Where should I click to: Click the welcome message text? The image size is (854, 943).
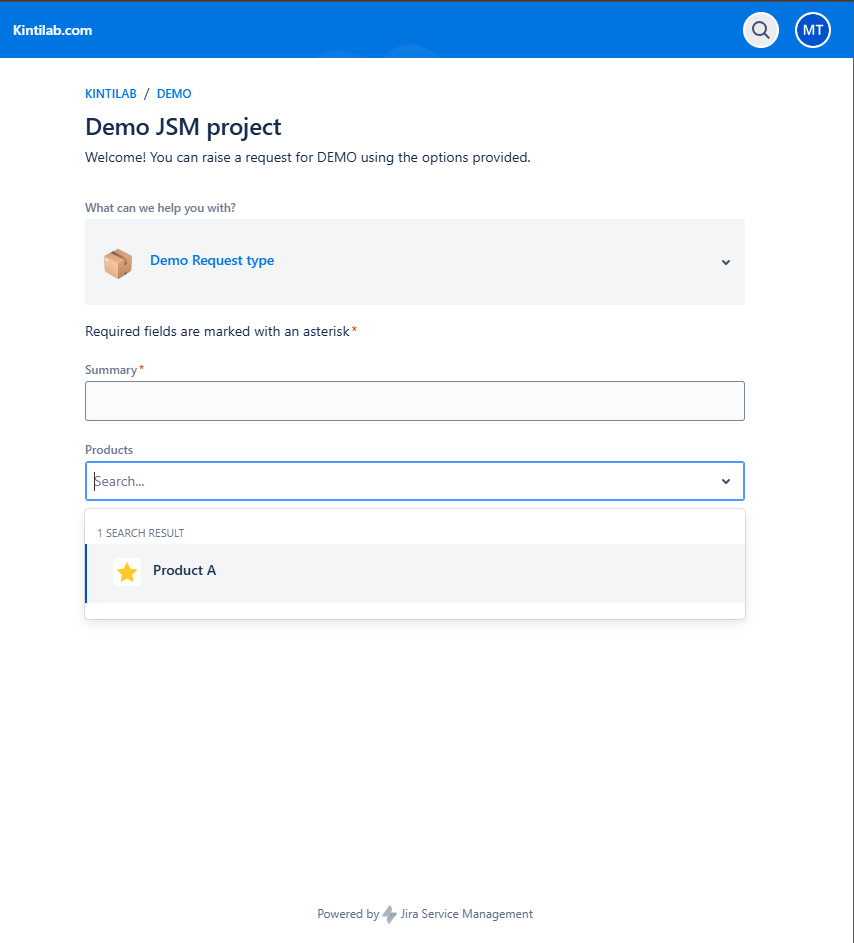tap(308, 158)
